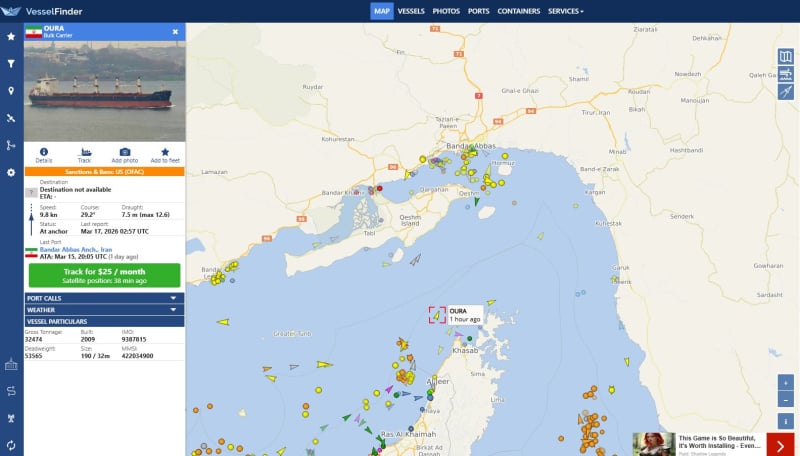Open the vessel filter funnel icon
The width and height of the screenshot is (800, 456).
pos(11,64)
